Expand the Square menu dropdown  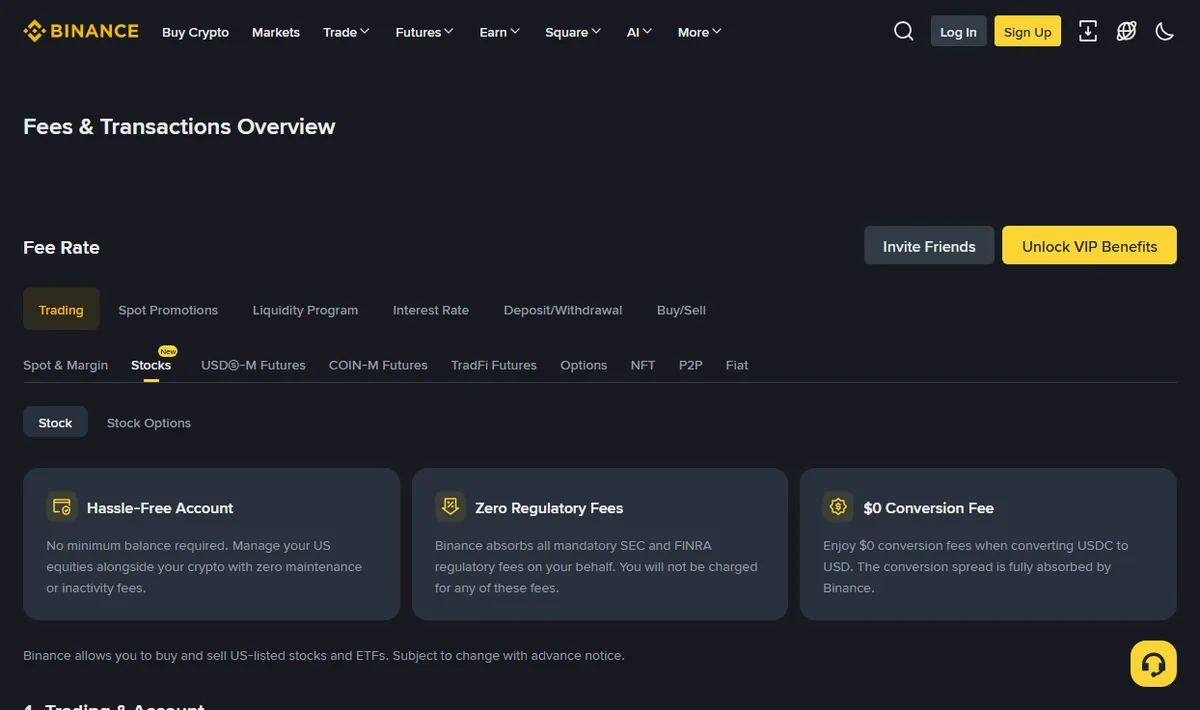point(573,32)
